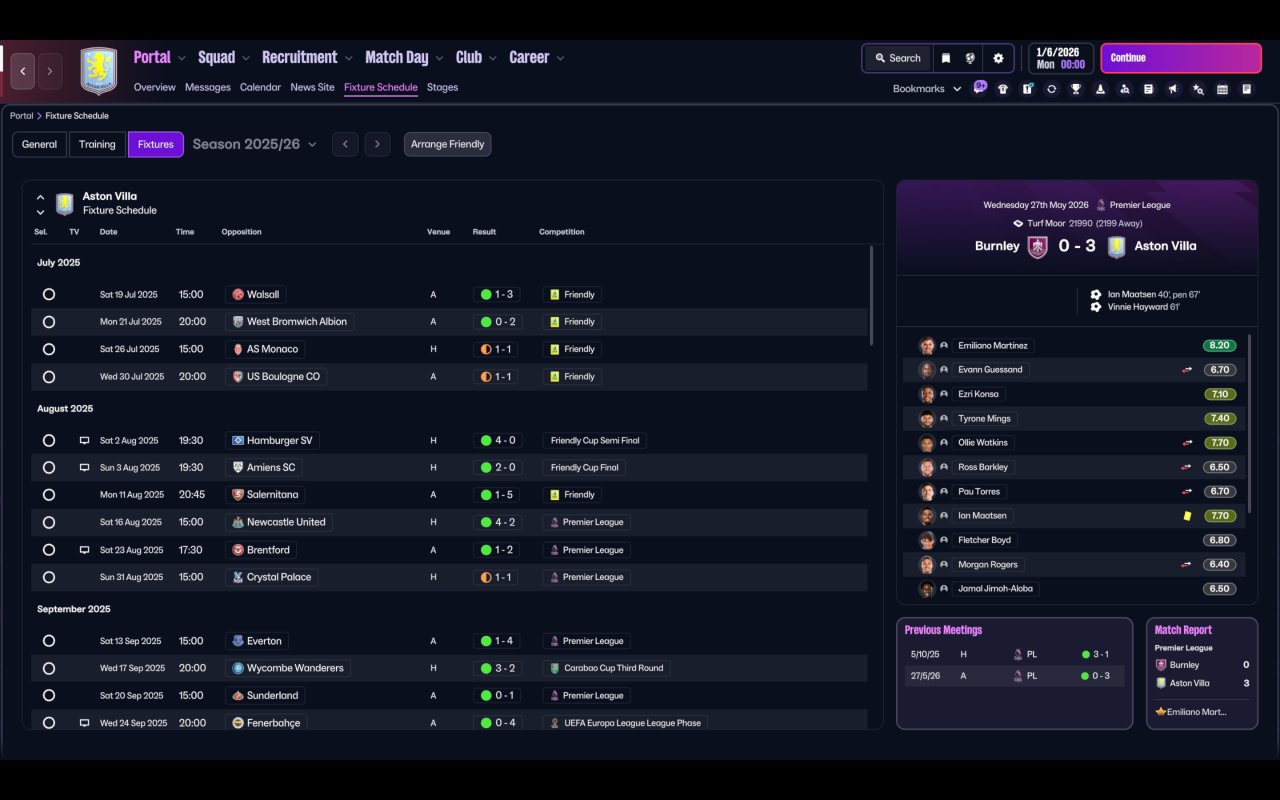The width and height of the screenshot is (1280, 800).
Task: Click the Portal breadcrumb link
Action: click(x=21, y=116)
